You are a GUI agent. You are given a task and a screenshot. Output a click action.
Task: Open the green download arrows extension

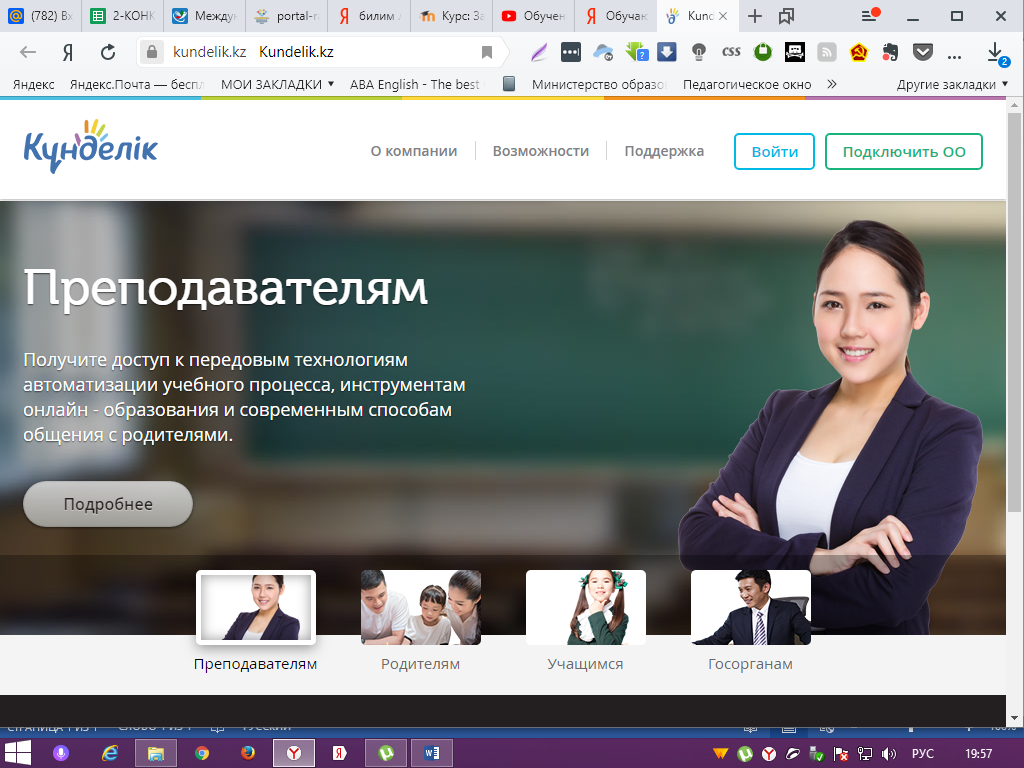[636, 52]
